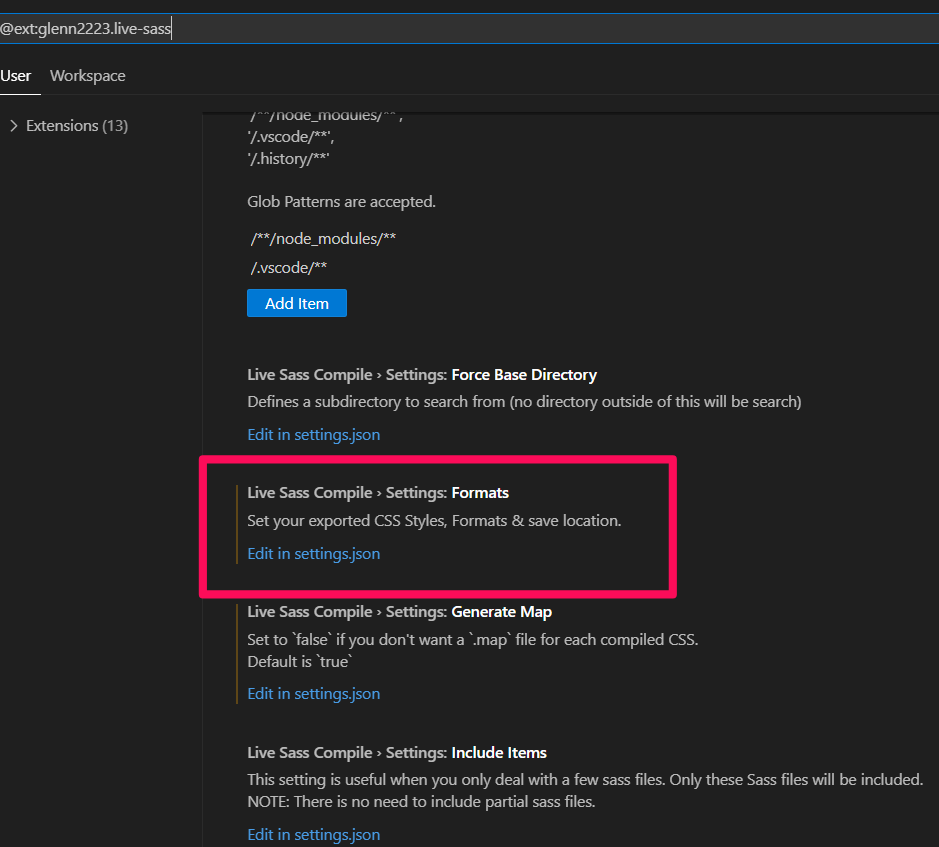
Task: Switch to the User settings tab
Action: pyautogui.click(x=16, y=76)
